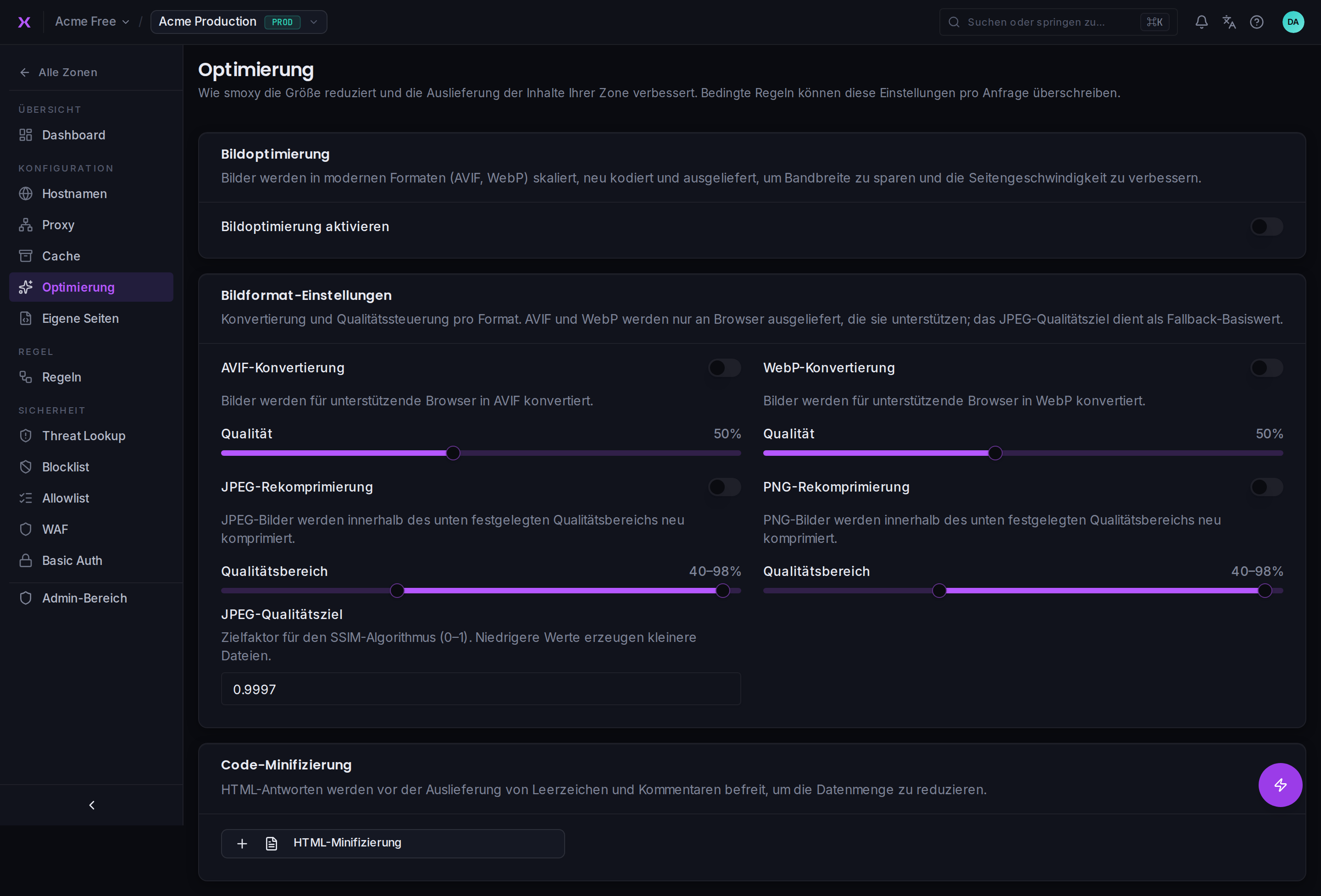
Task: Click the WebP Qualität slider handle
Action: (x=995, y=454)
